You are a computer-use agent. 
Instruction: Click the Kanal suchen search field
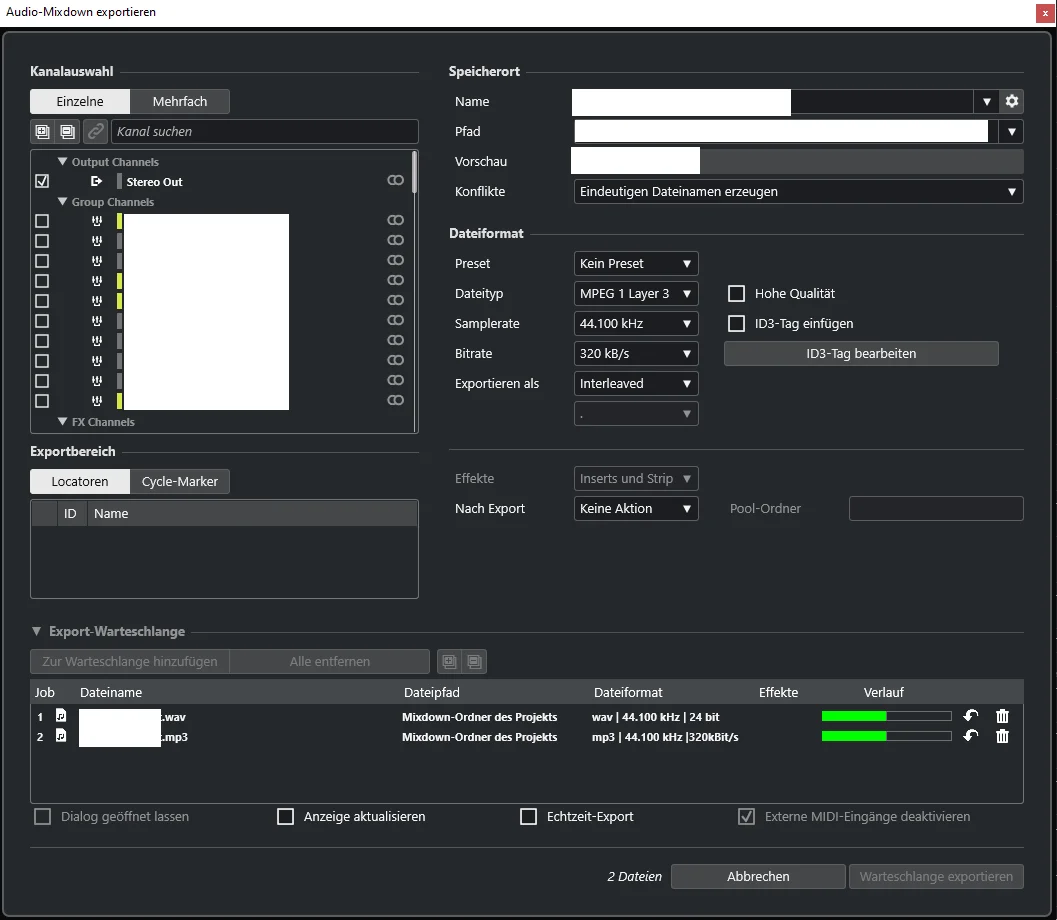point(264,131)
